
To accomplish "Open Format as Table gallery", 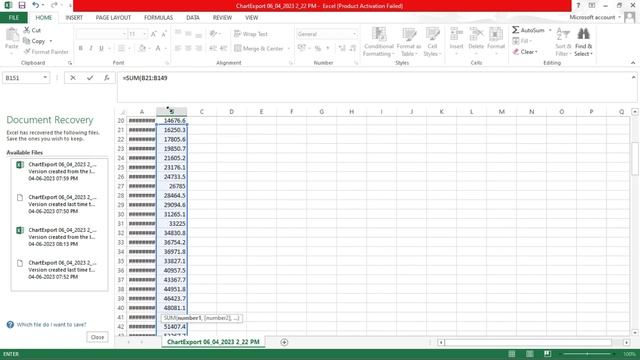I will [409, 41].
